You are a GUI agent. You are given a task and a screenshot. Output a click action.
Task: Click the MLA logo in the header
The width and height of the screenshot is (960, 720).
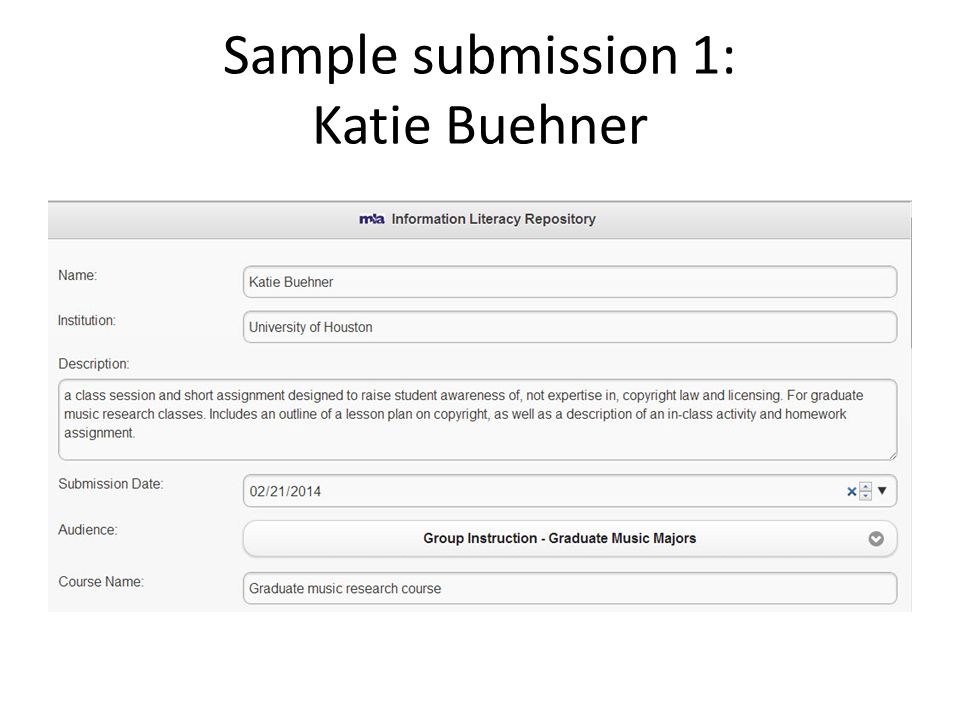pyautogui.click(x=372, y=219)
